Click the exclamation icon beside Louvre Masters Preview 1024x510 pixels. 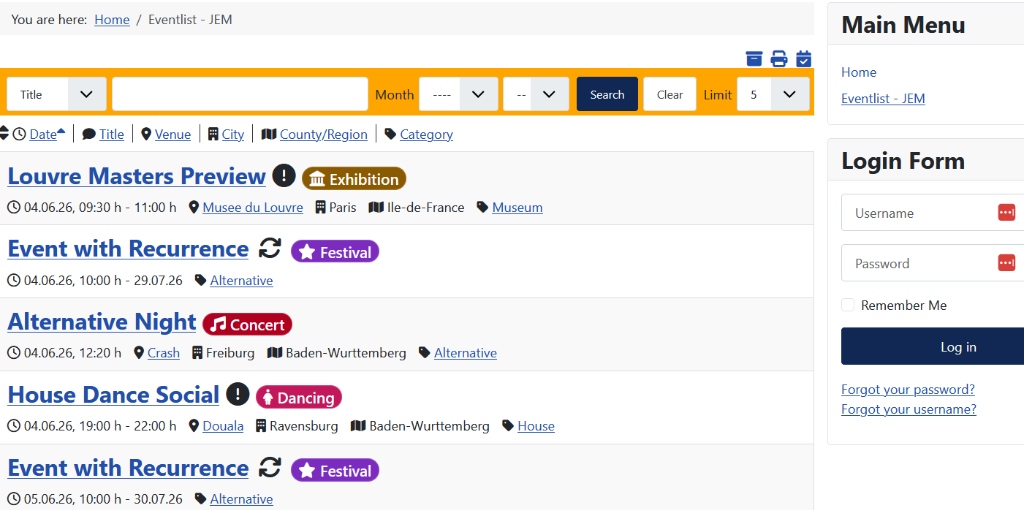point(284,175)
